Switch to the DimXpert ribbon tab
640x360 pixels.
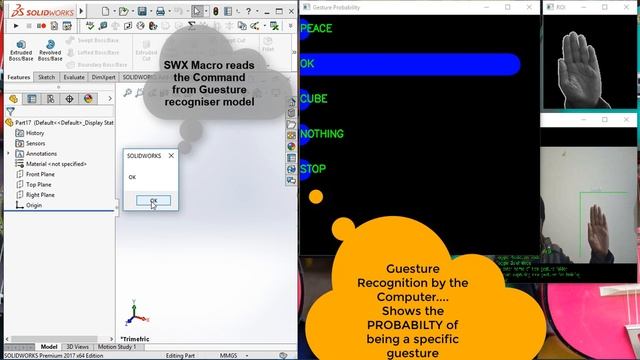point(103,77)
